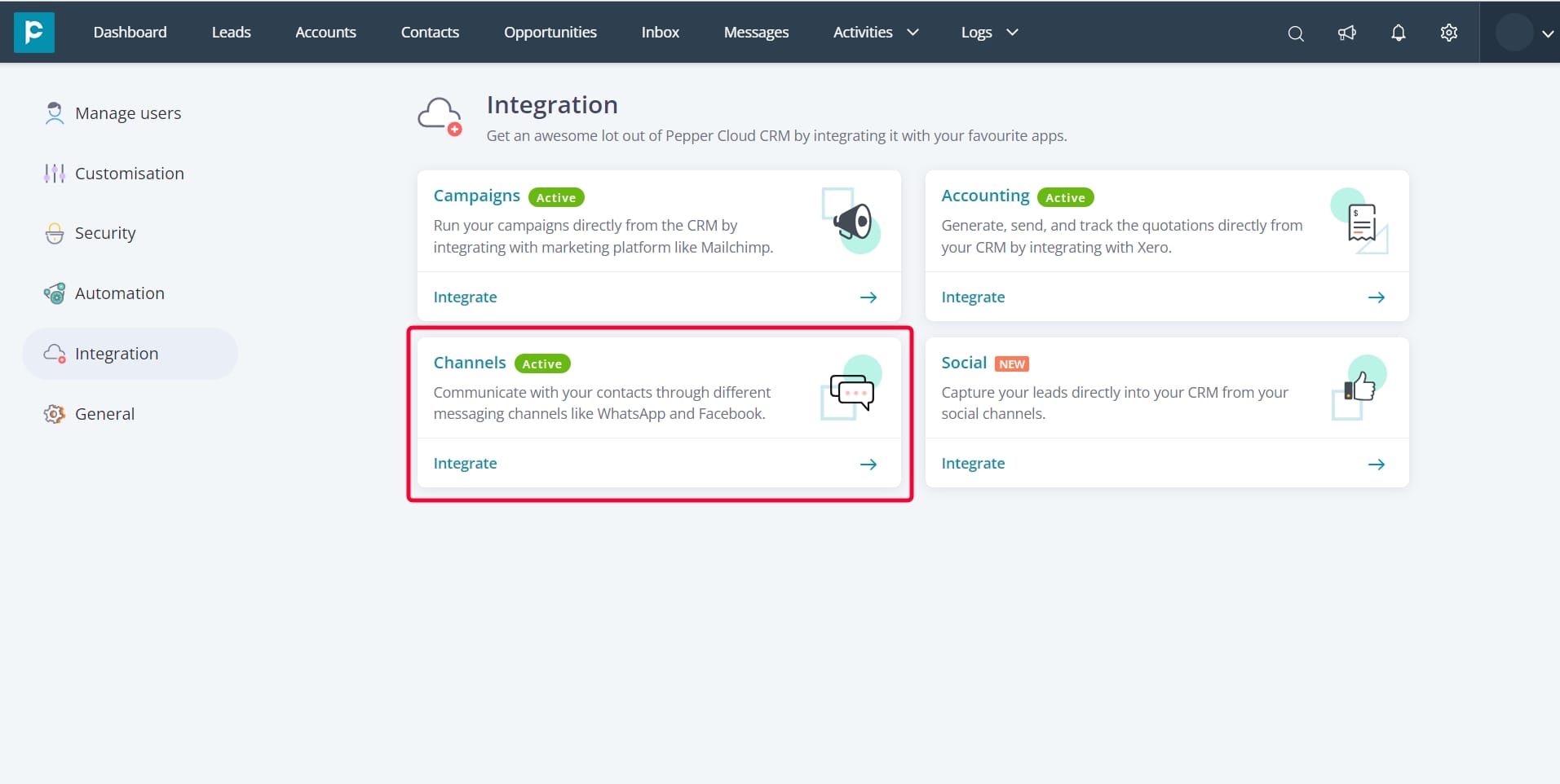The width and height of the screenshot is (1560, 784).
Task: Open the Activities menu label
Action: [863, 32]
